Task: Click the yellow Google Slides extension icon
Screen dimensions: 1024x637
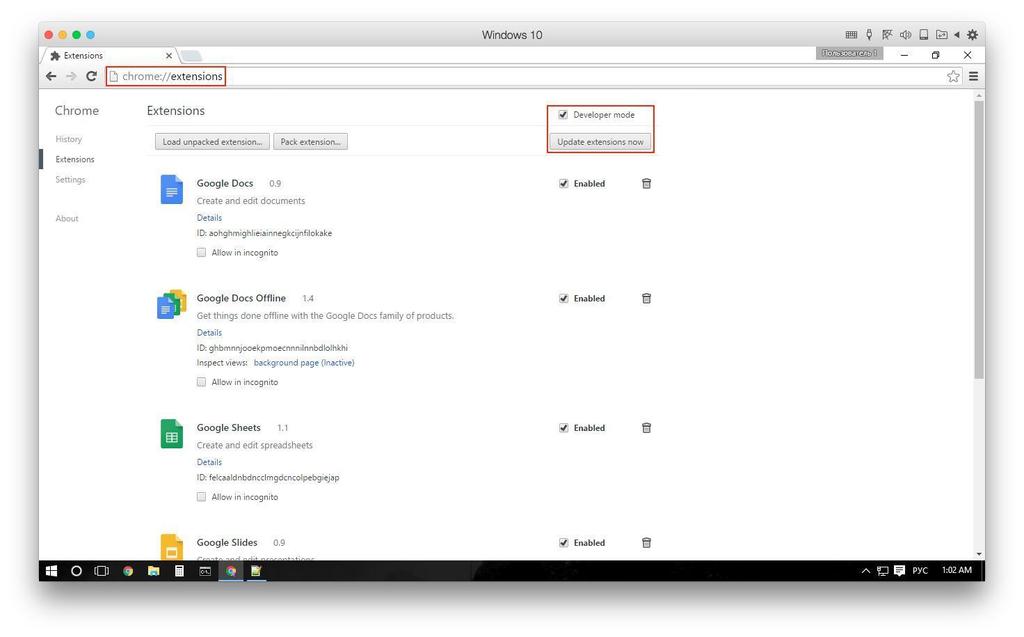Action: 172,547
